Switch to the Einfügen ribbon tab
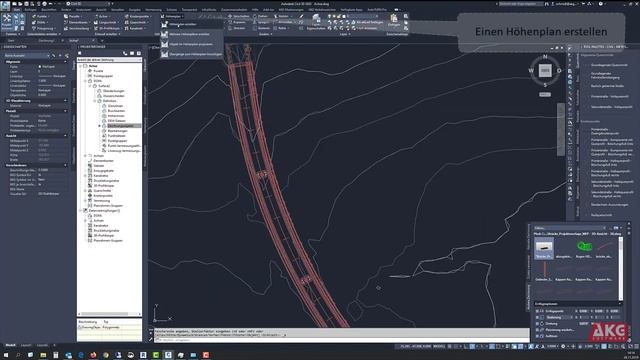This screenshot has width=640, height=360. (30, 9)
